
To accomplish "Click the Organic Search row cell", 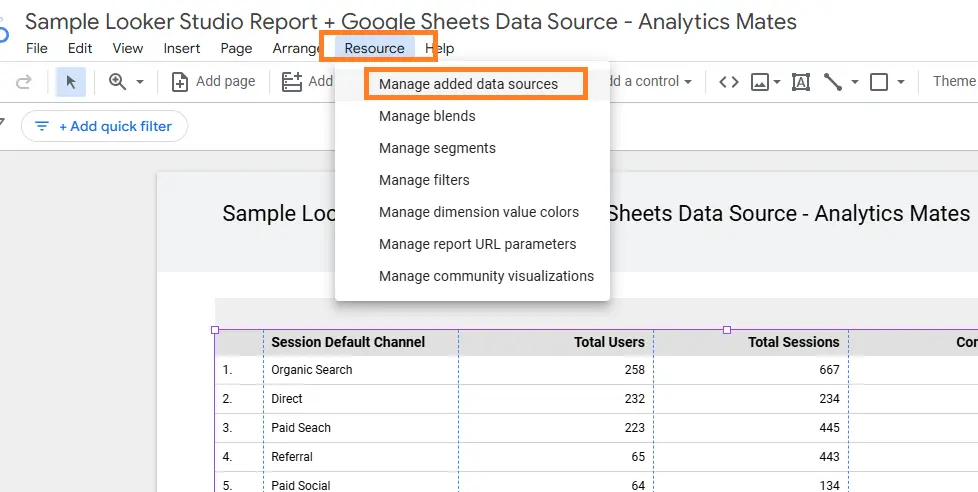I will point(312,370).
